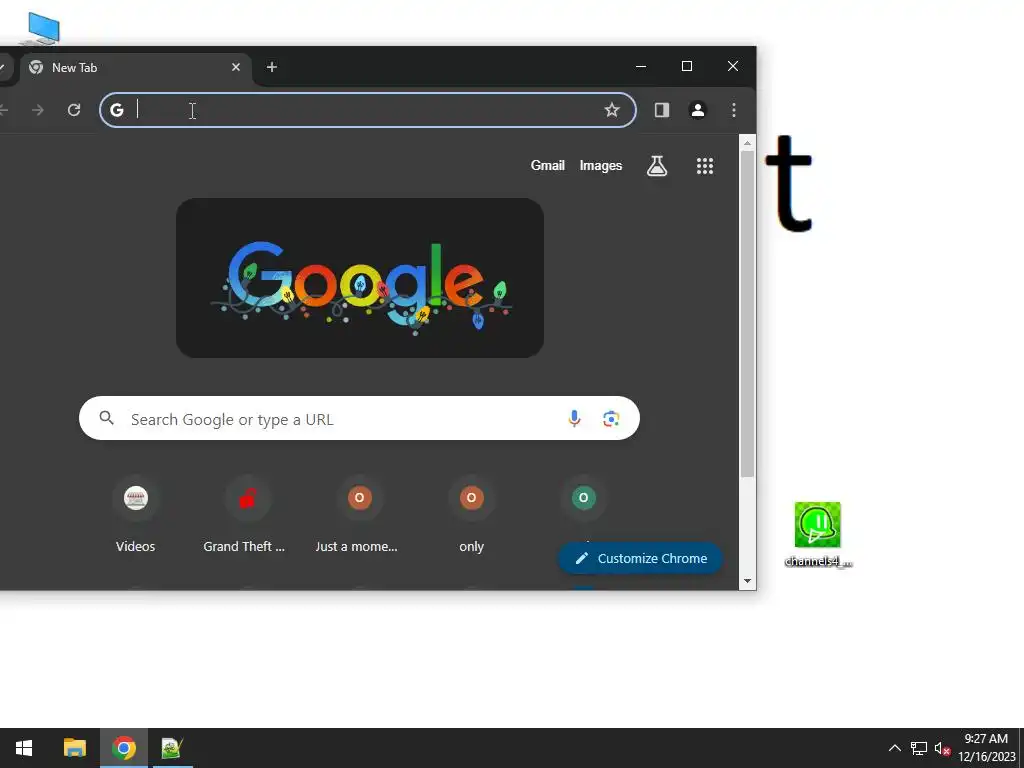The width and height of the screenshot is (1024, 768).
Task: Click the vertical scrollbar thumb
Action: [x=747, y=315]
